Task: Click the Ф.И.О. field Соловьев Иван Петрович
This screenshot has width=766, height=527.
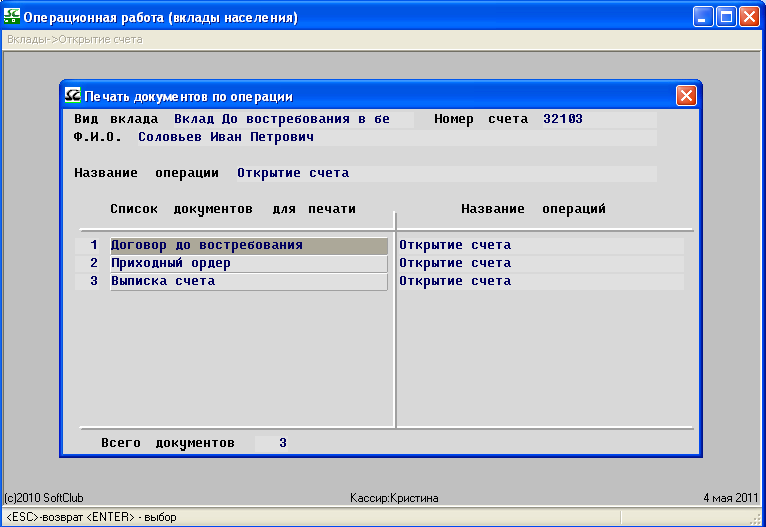Action: [x=397, y=137]
